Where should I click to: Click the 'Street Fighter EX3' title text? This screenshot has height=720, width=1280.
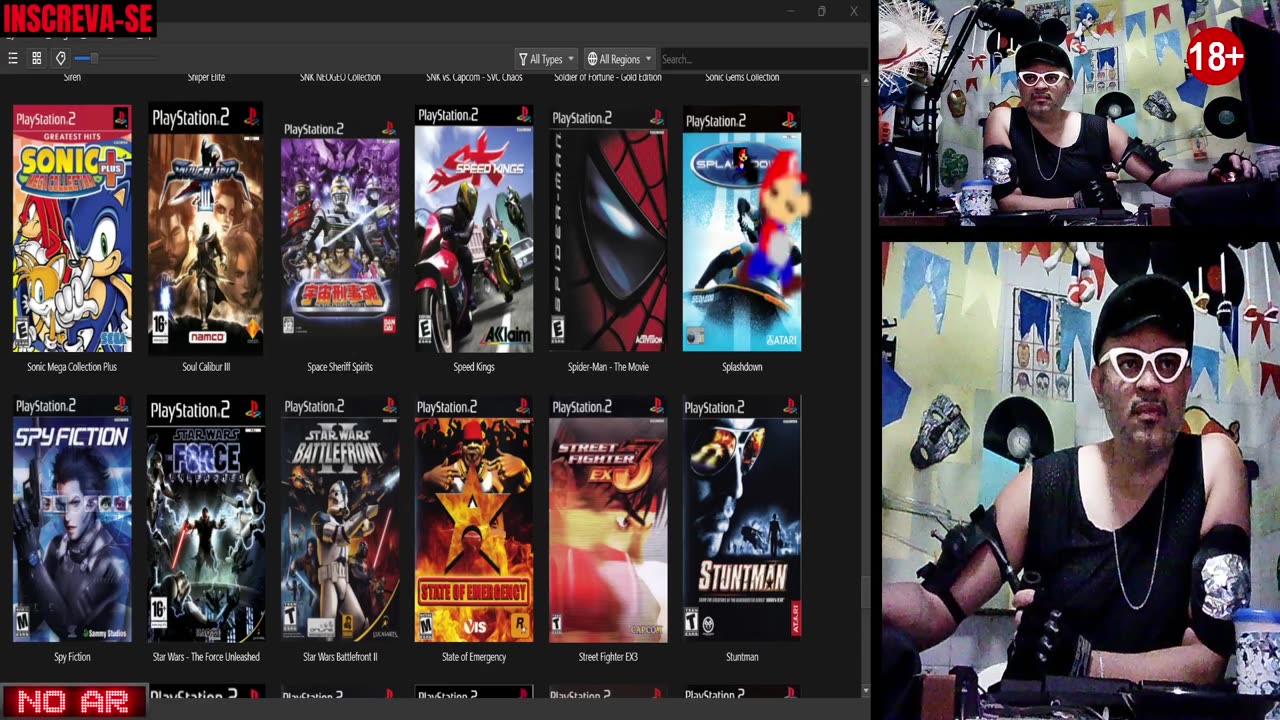click(x=608, y=657)
